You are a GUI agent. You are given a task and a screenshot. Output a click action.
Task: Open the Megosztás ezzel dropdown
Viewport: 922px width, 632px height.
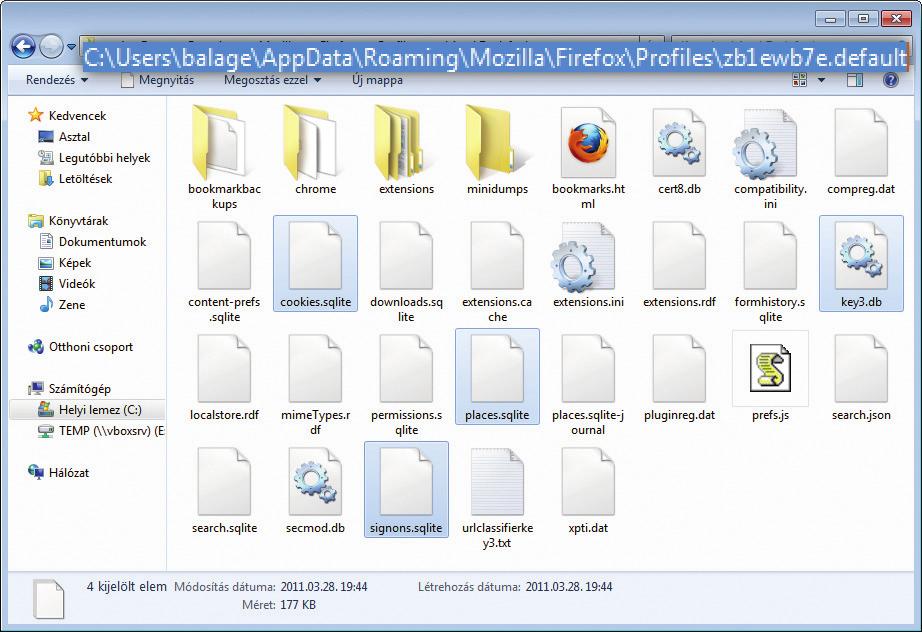coord(272,80)
